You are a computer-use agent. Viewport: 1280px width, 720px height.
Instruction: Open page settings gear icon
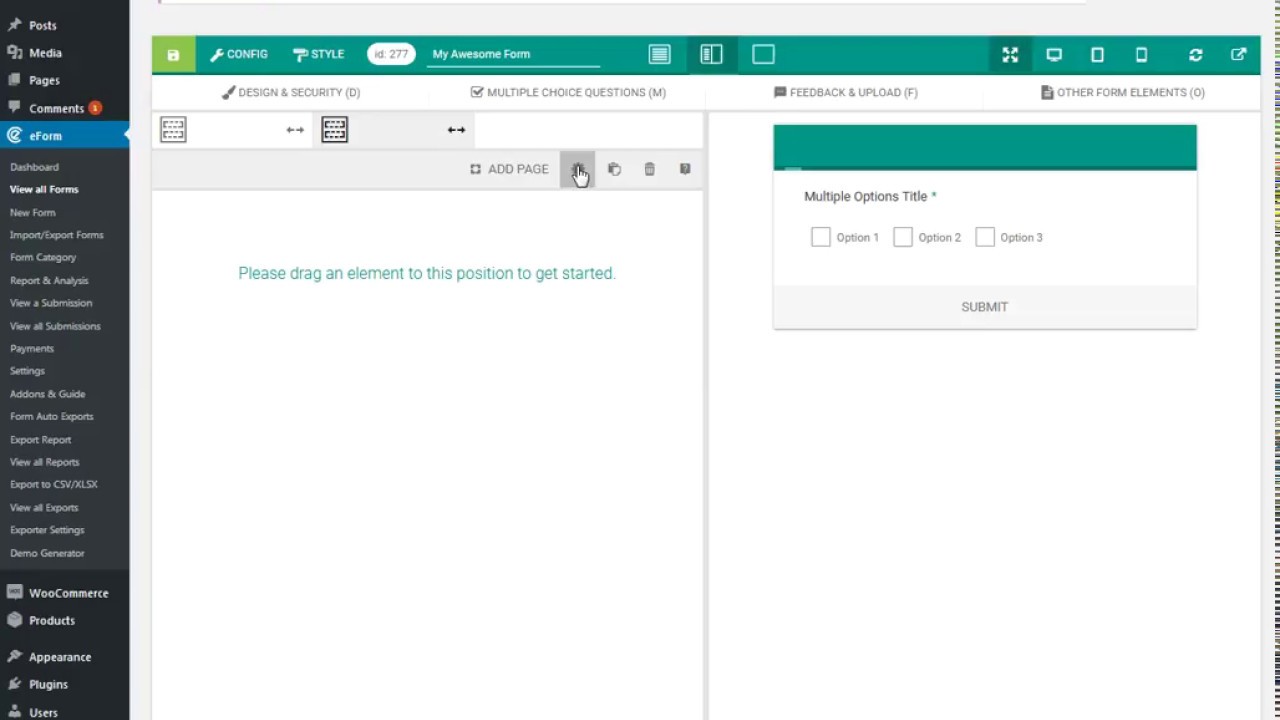pos(577,170)
